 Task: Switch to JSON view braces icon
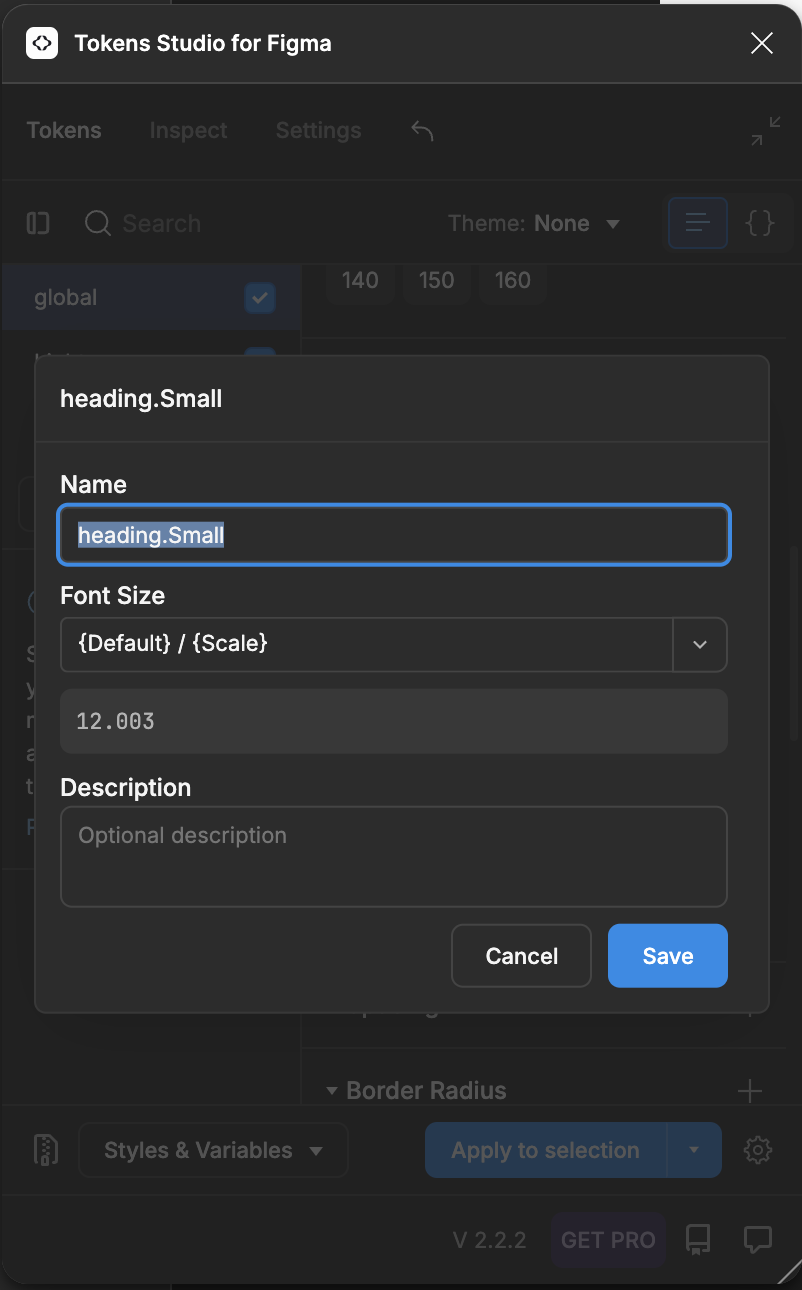click(x=760, y=222)
